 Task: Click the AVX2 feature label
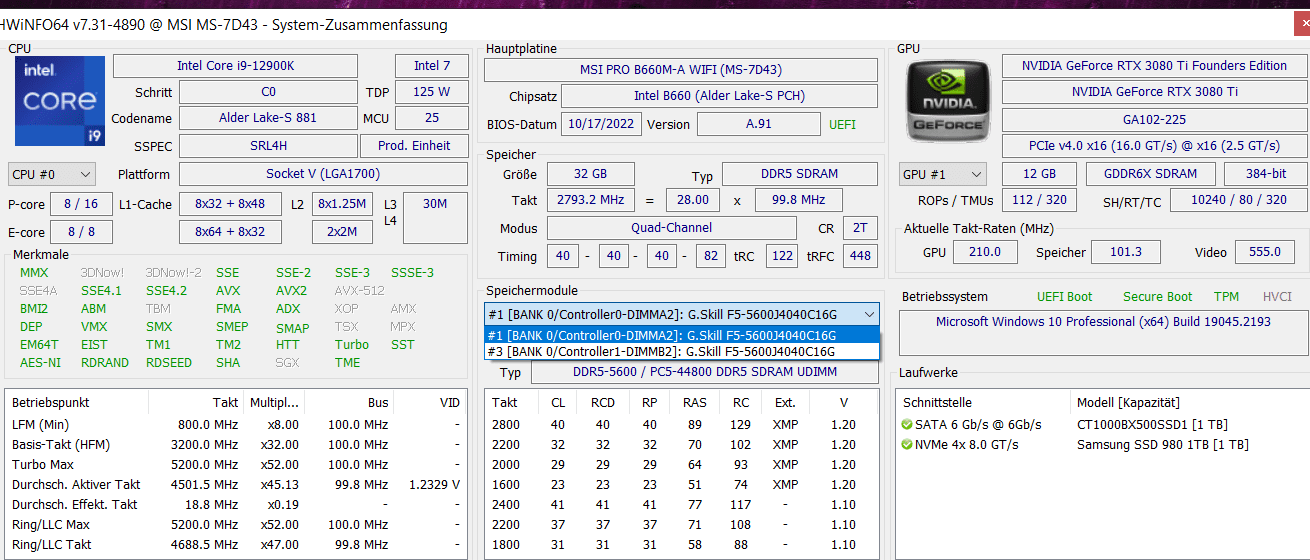coord(291,291)
